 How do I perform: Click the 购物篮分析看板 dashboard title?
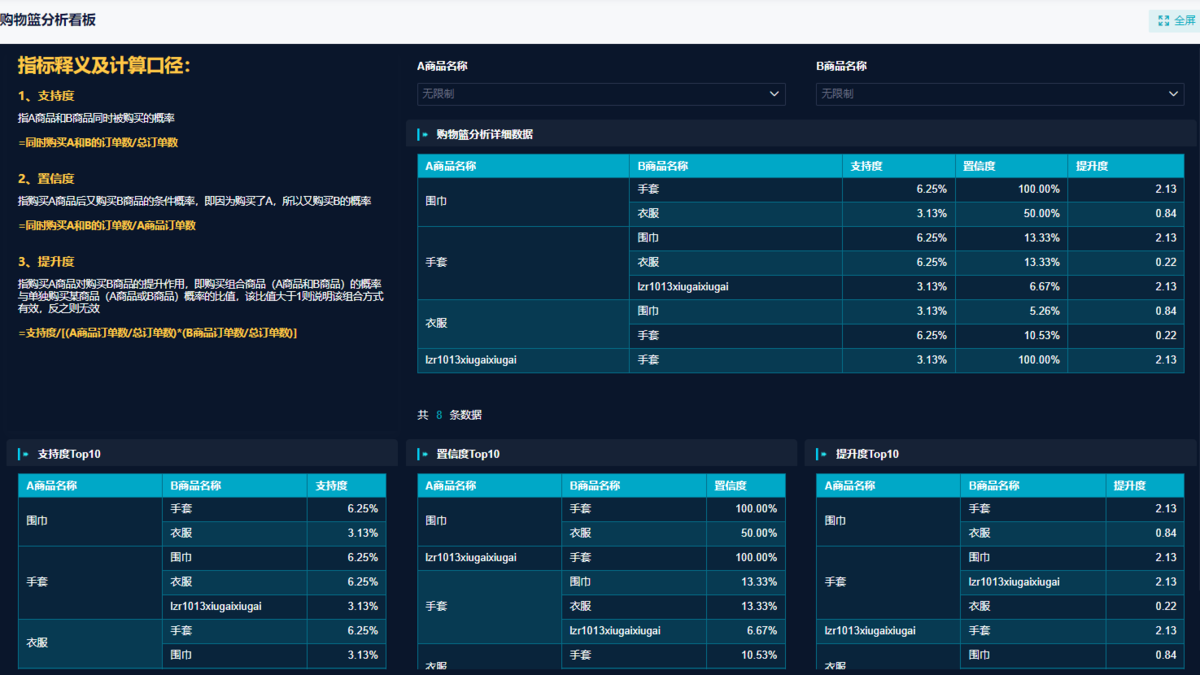48,20
